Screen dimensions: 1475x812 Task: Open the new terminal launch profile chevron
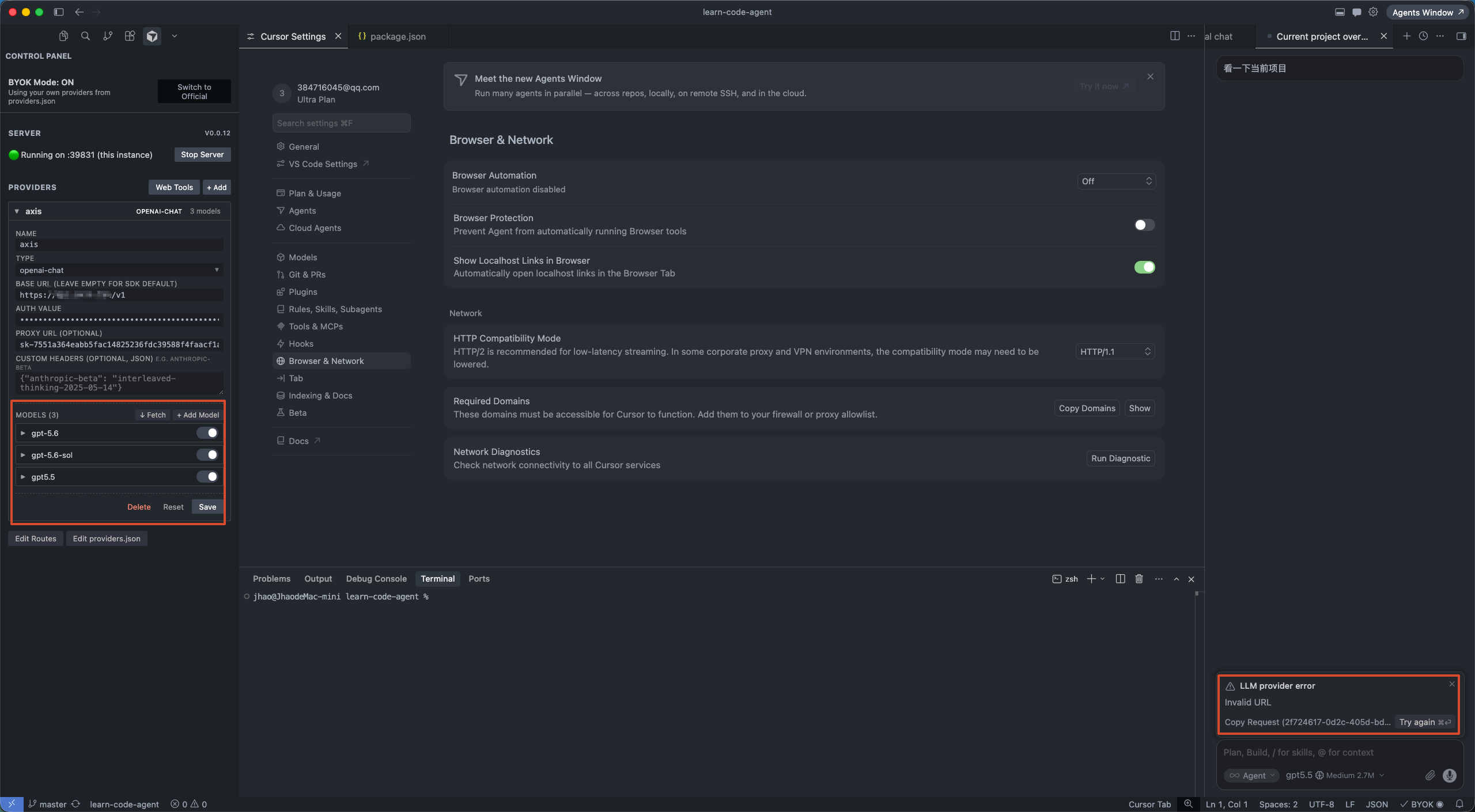(x=1102, y=579)
